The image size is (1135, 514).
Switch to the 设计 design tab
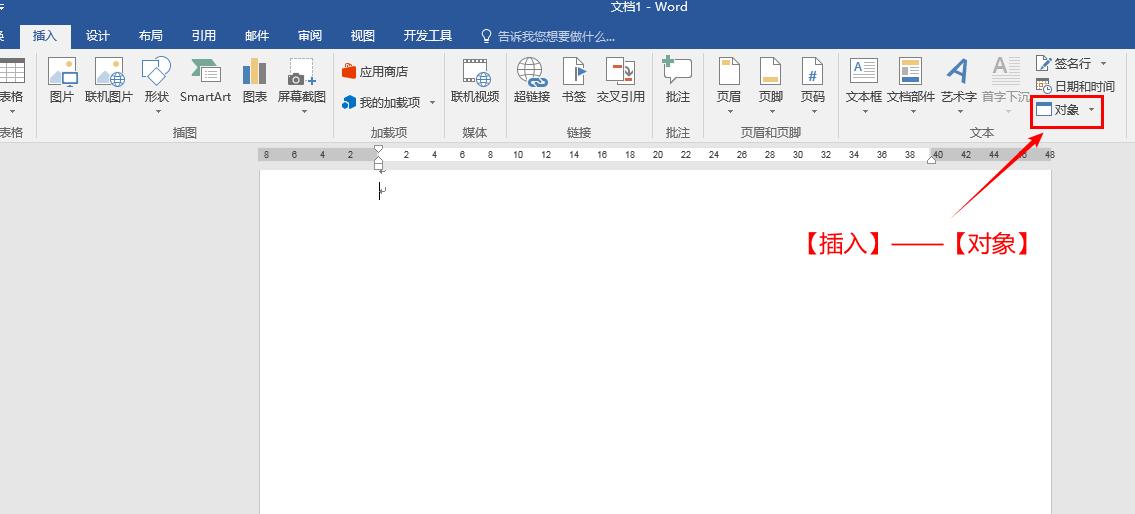(98, 36)
